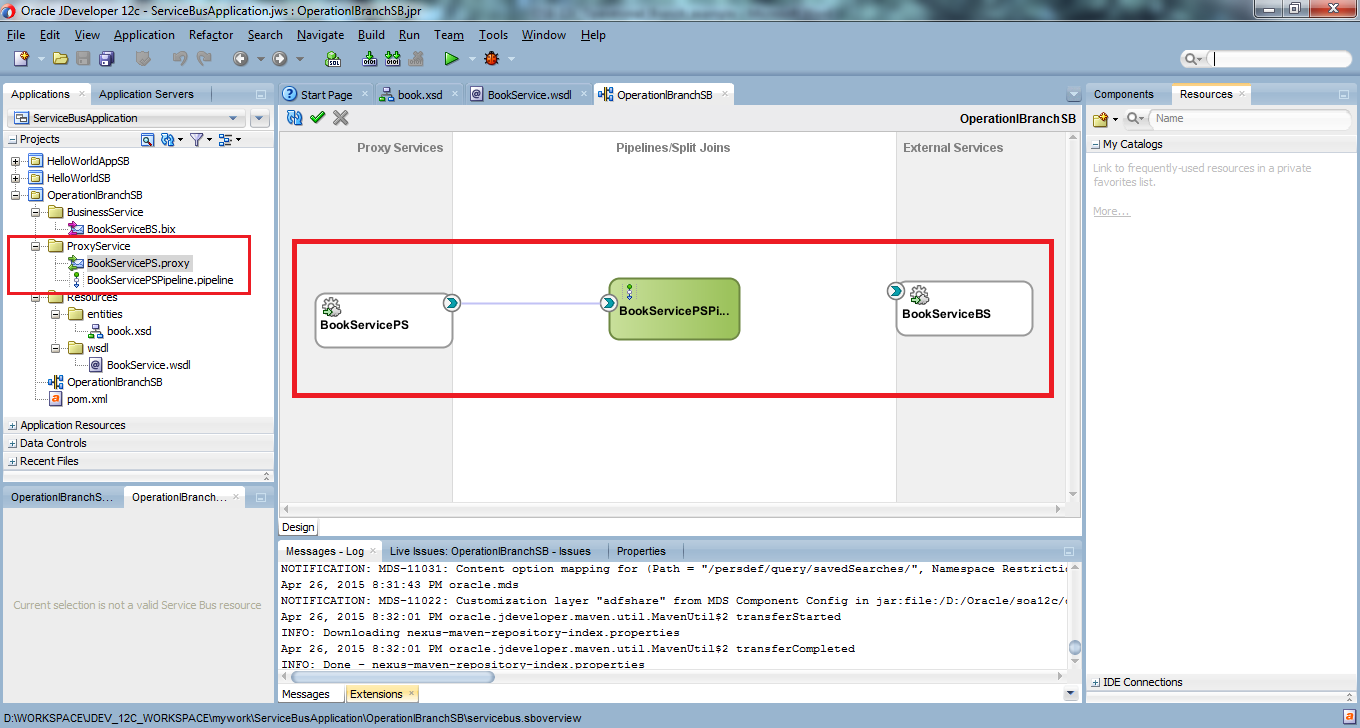Open the Navigate menu
The image size is (1360, 728).
320,35
